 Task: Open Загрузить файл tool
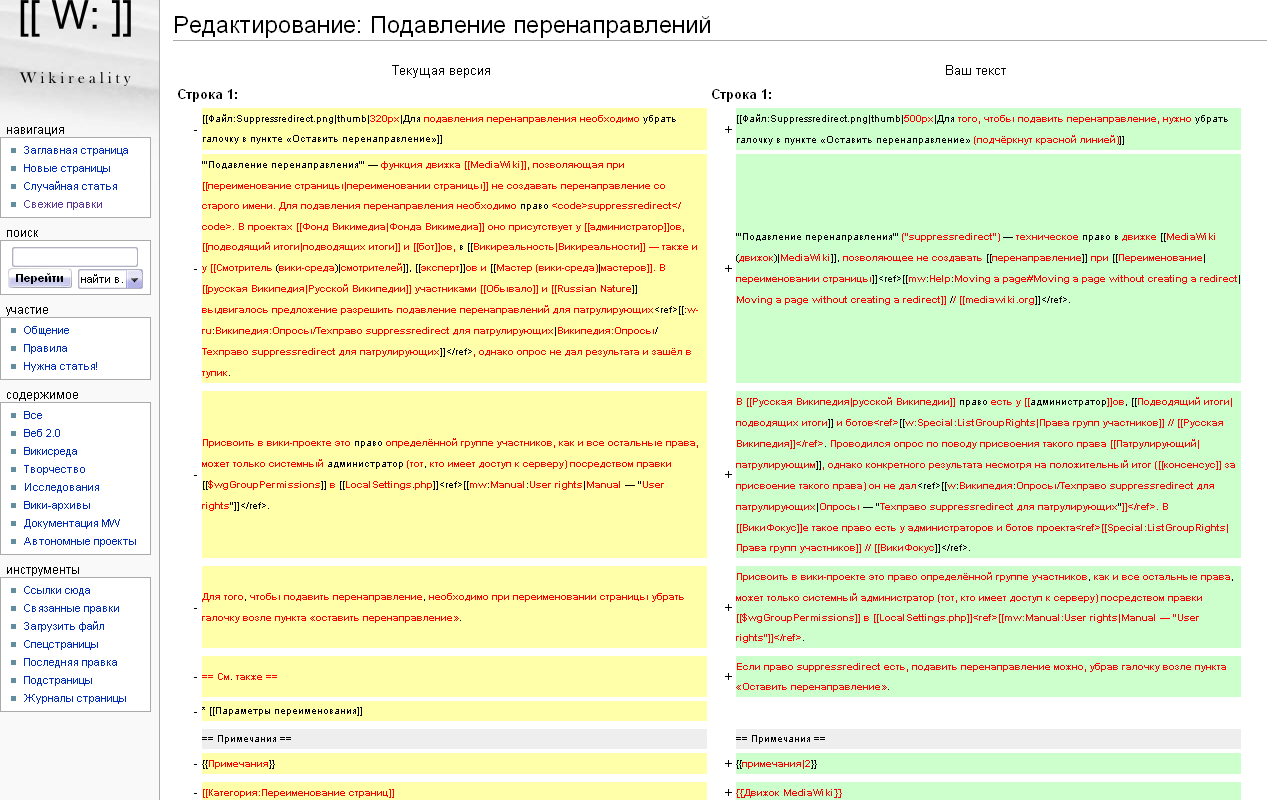64,626
